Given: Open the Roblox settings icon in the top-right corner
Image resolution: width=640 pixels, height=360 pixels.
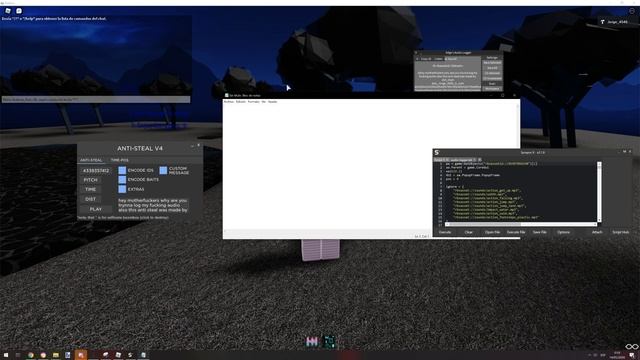Looking at the screenshot, I should [x=632, y=11].
